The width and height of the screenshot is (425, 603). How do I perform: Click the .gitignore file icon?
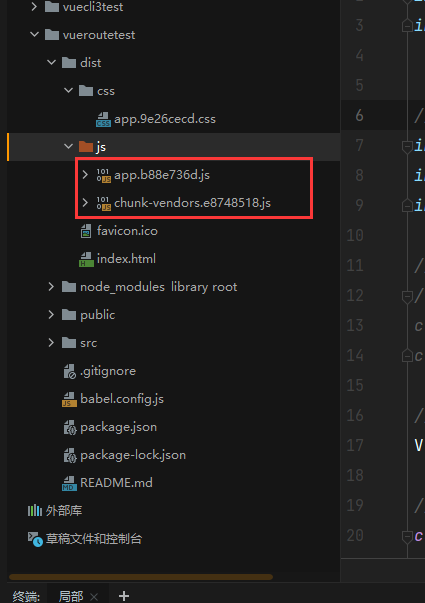point(70,371)
